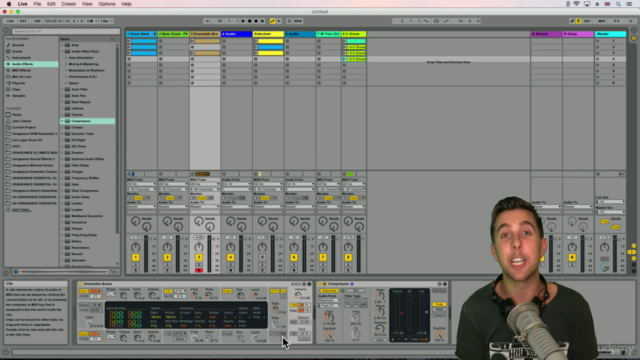640x360 pixels.
Task: Open the View menu
Action: click(x=87, y=4)
